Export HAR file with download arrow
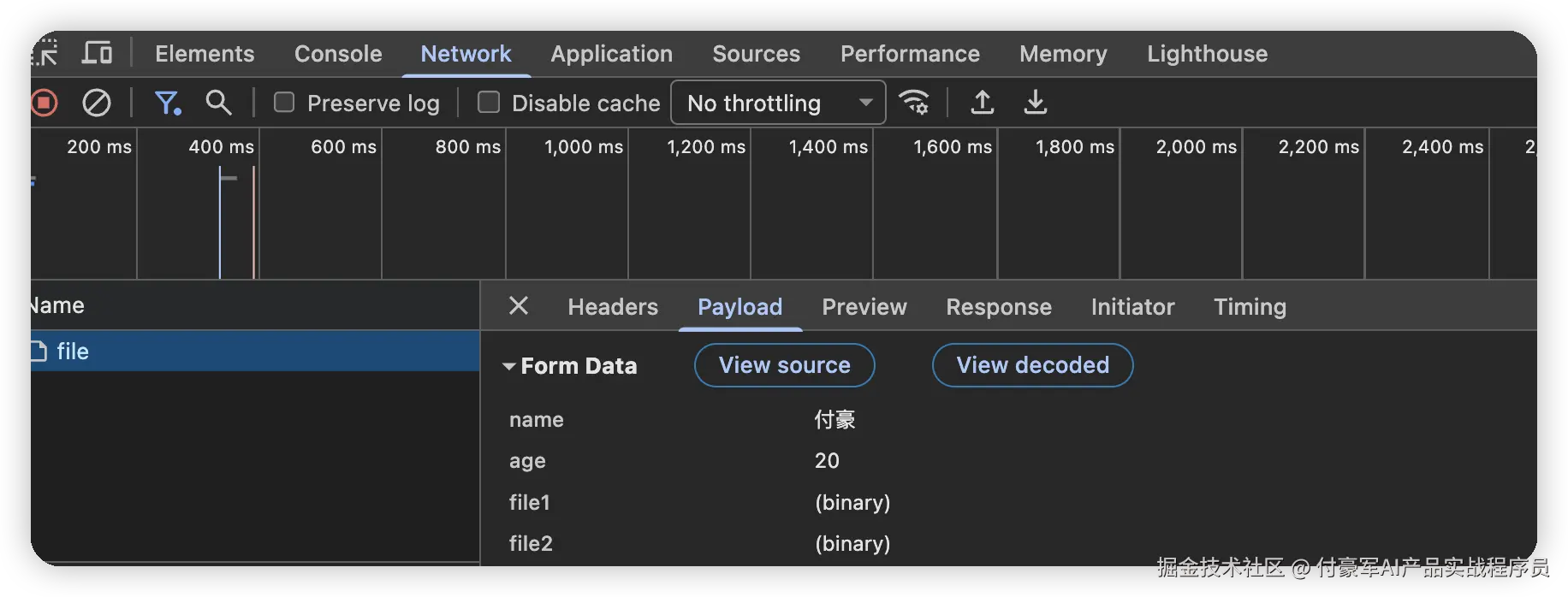The height and width of the screenshot is (597, 1568). coord(1036,103)
